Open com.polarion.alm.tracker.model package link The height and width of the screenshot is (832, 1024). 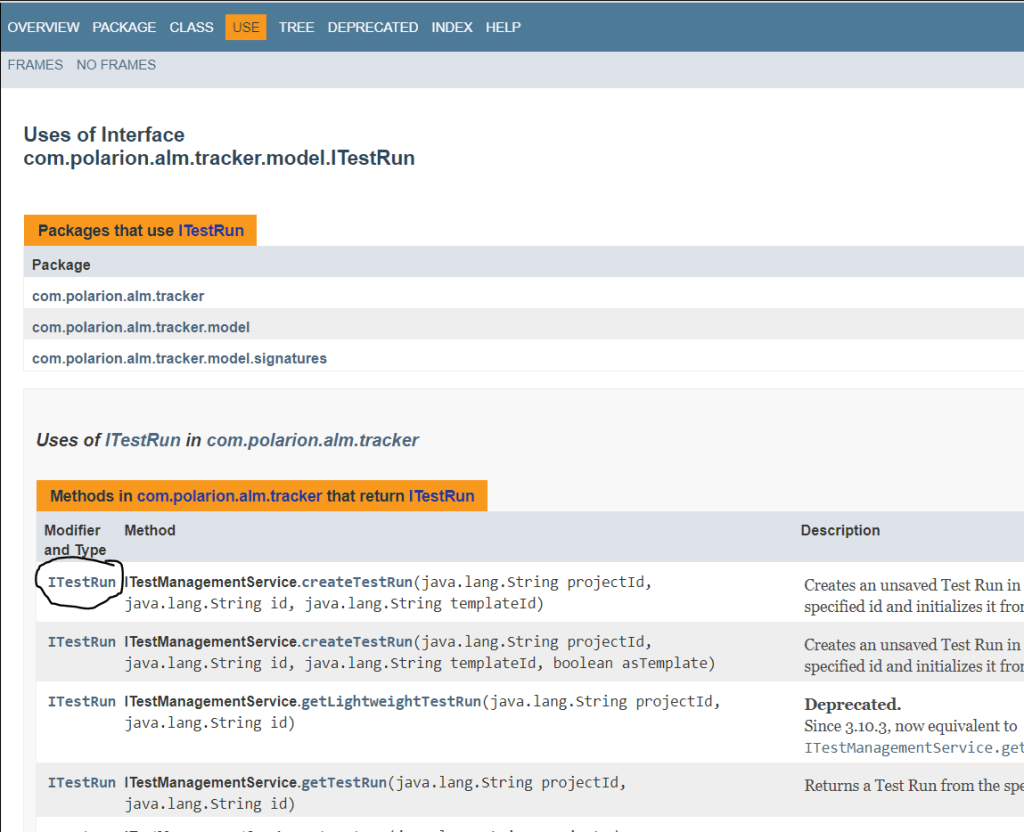pyautogui.click(x=141, y=327)
